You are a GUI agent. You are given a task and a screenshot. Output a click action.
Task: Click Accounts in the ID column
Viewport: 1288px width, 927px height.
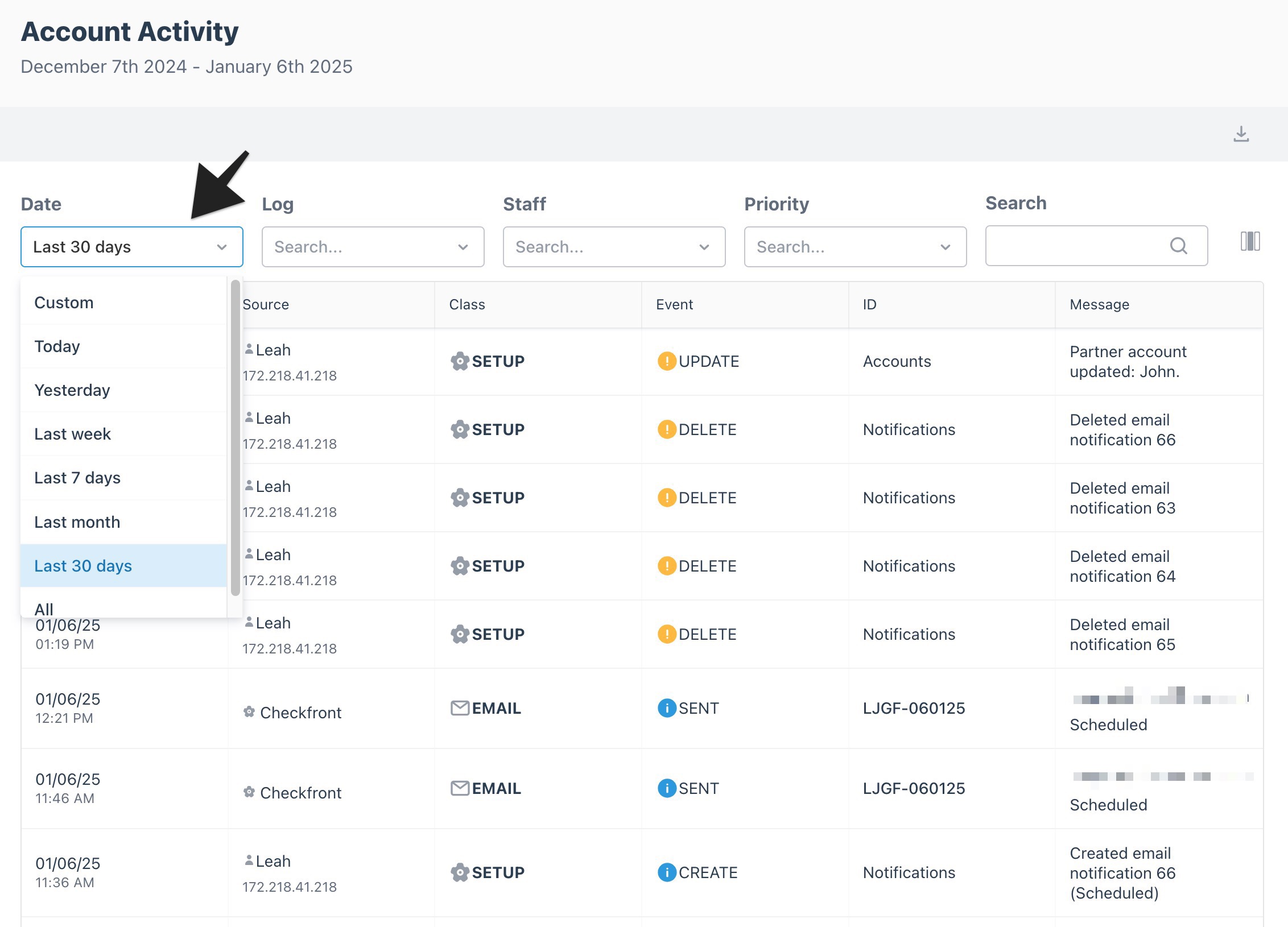[897, 361]
